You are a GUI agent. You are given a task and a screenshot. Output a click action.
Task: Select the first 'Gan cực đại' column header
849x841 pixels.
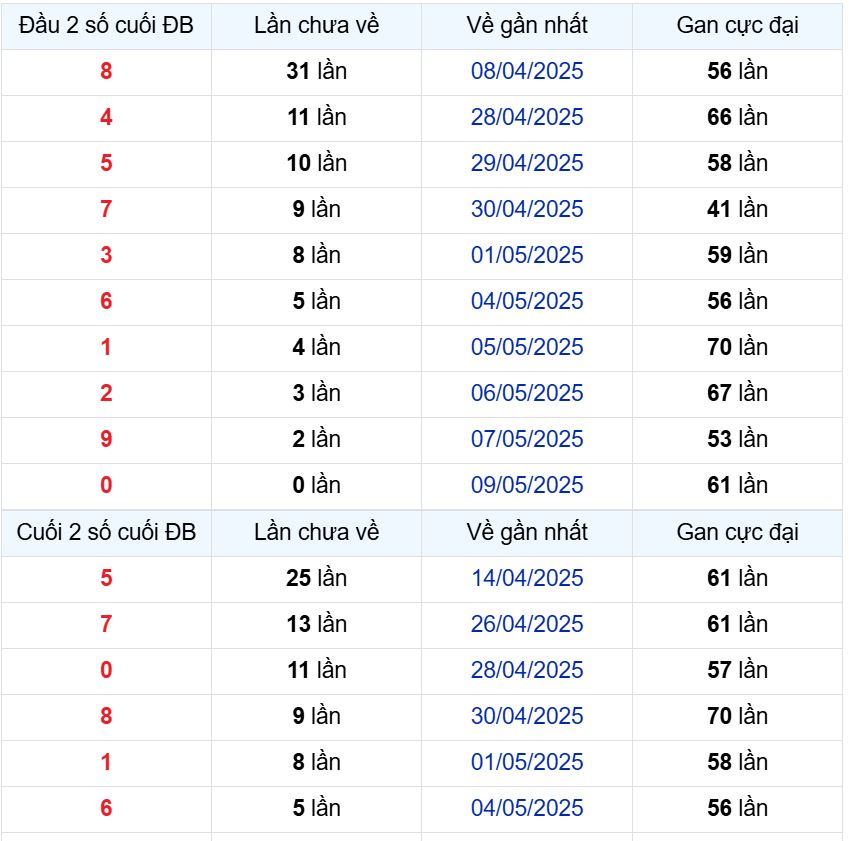pos(737,25)
